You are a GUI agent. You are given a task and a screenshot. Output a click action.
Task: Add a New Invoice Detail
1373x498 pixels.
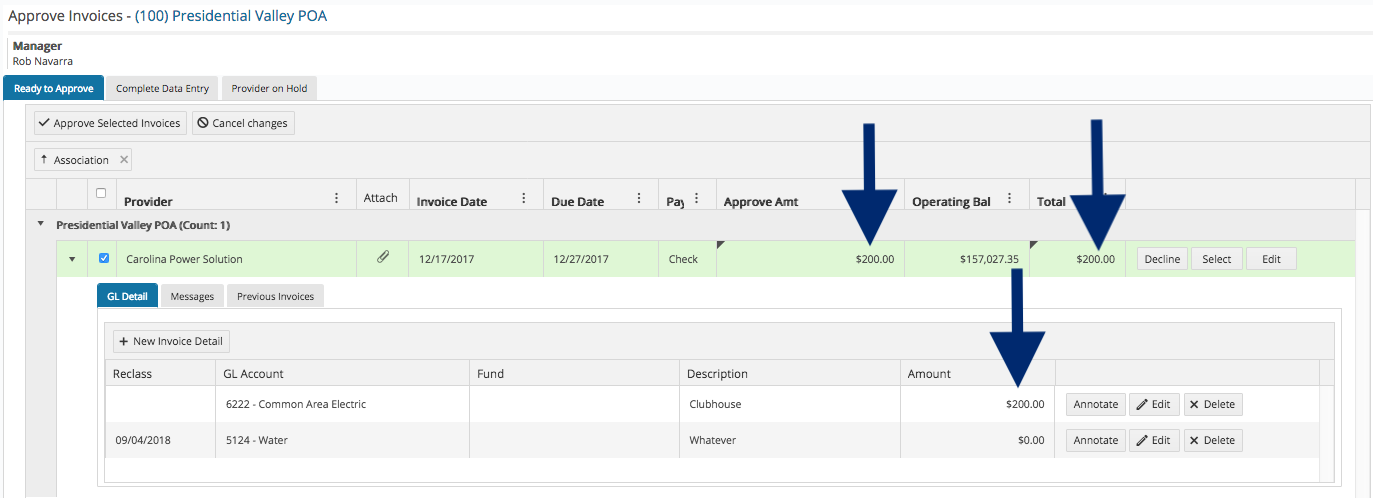[x=171, y=341]
